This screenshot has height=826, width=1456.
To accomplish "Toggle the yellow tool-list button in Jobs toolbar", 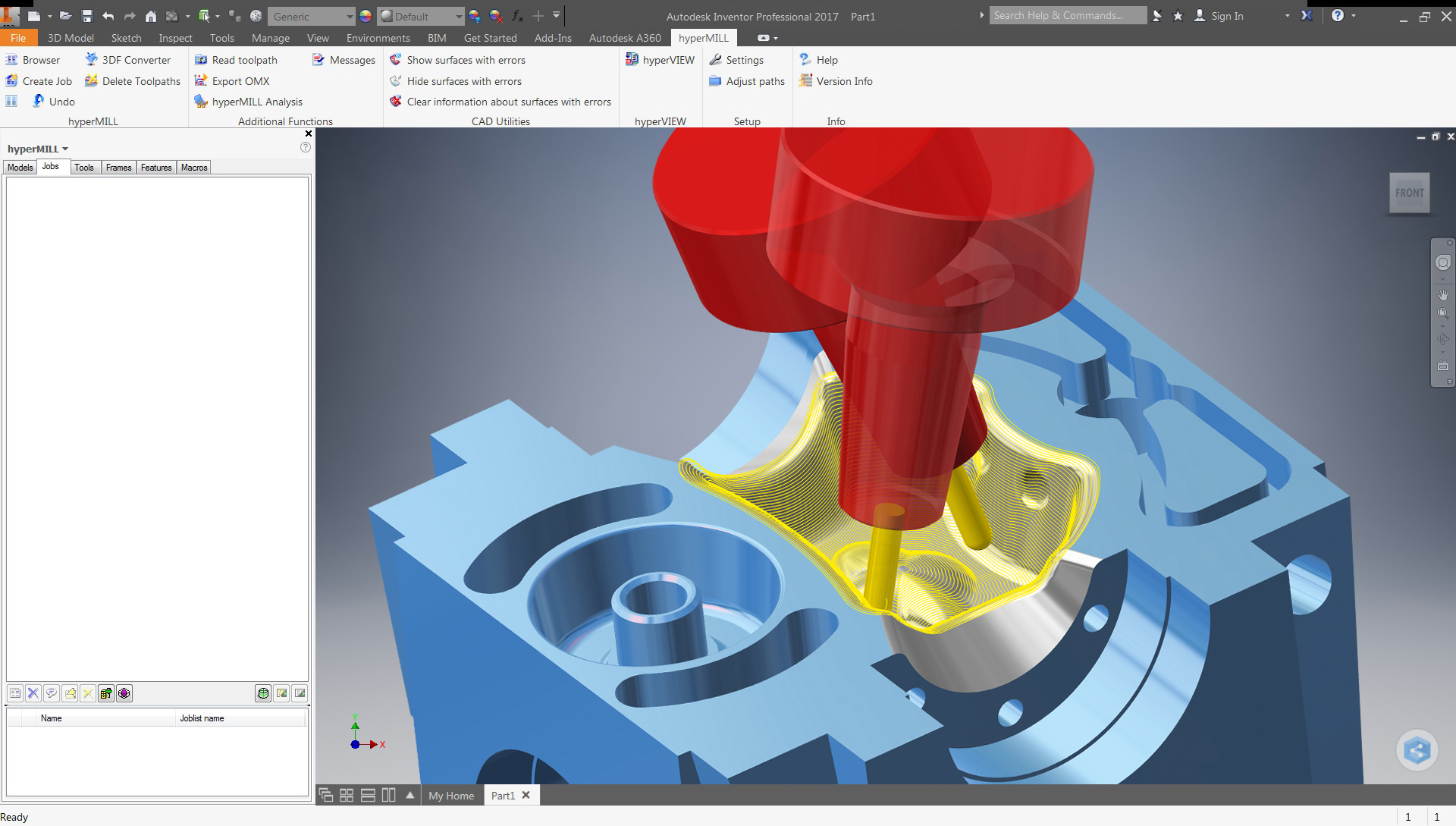I will pyautogui.click(x=106, y=693).
